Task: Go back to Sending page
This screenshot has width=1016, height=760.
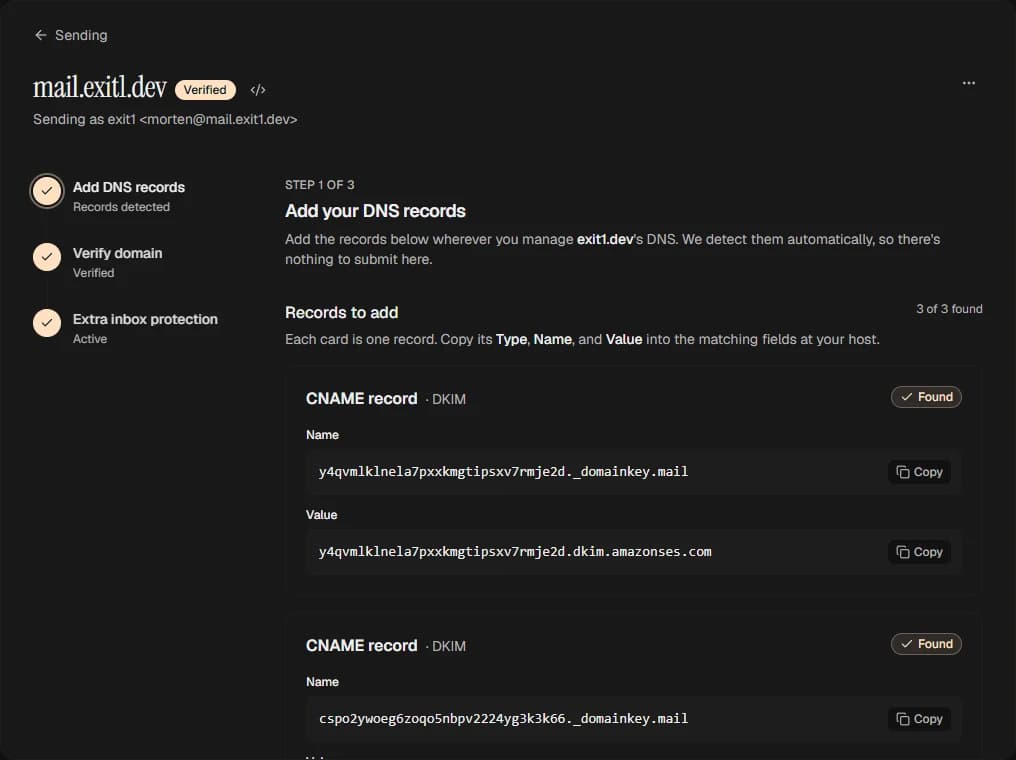Action: (71, 35)
